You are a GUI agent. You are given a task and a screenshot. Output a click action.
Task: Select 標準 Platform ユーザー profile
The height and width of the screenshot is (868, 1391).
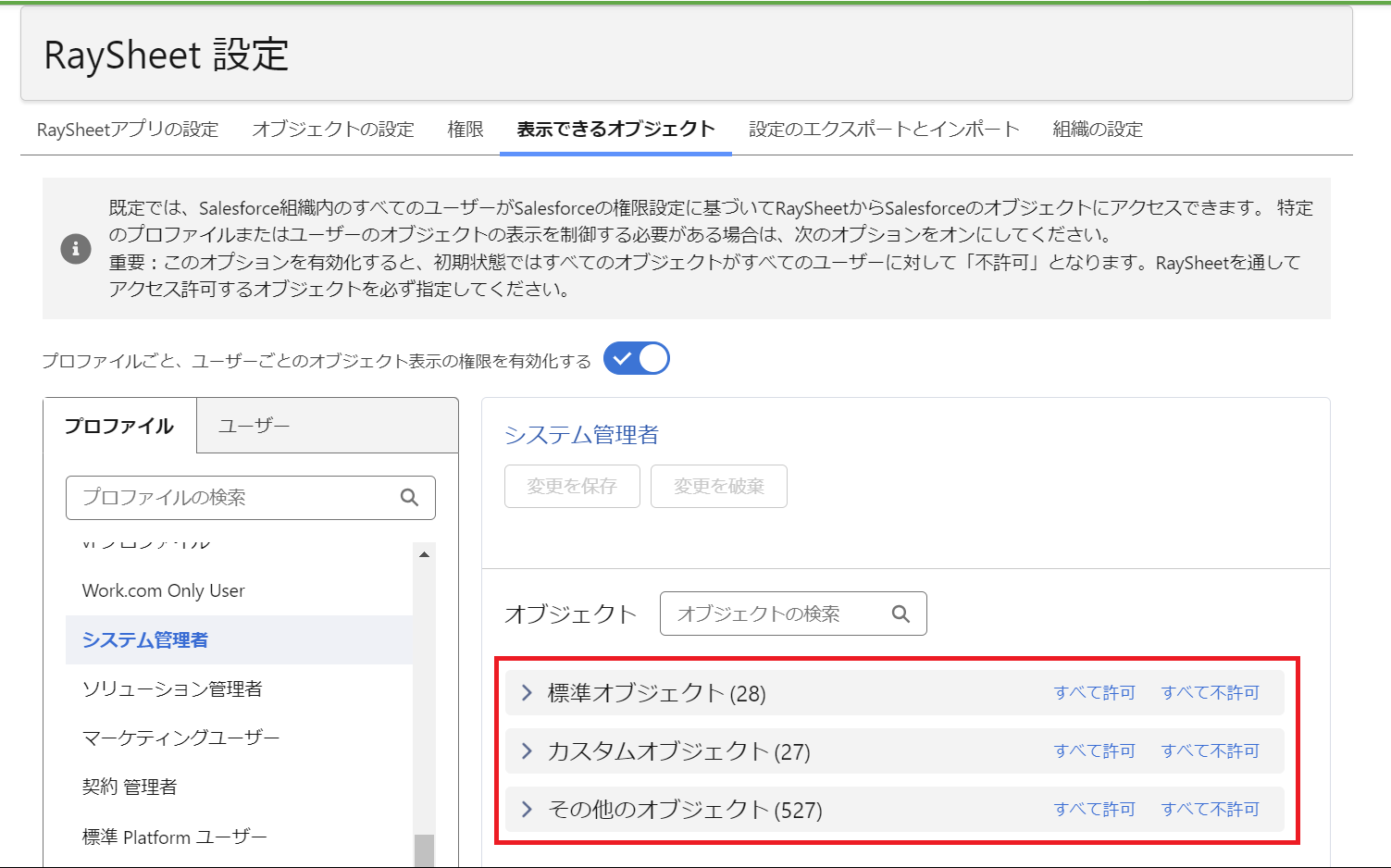click(239, 837)
